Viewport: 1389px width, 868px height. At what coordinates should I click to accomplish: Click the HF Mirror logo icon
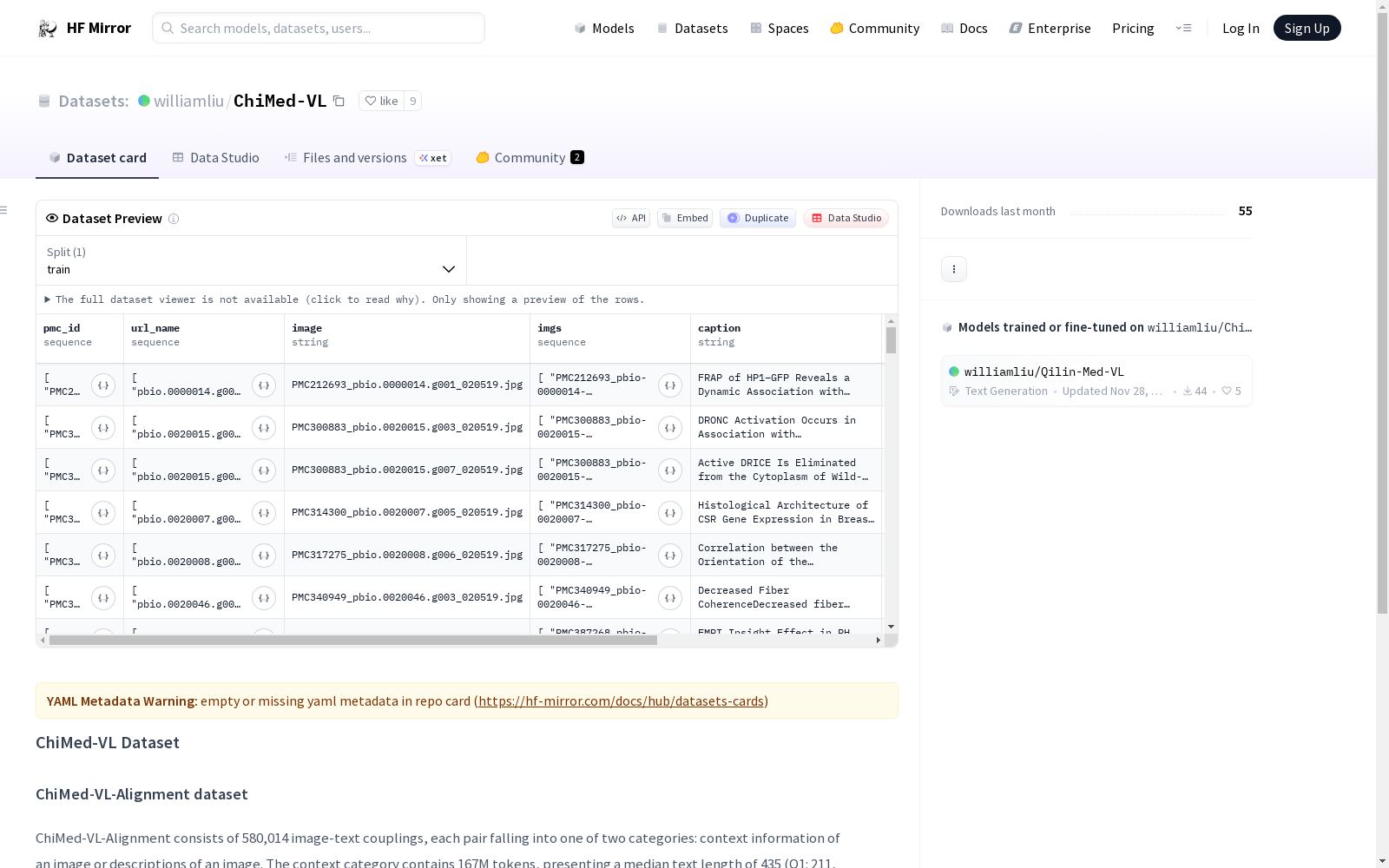pos(47,29)
